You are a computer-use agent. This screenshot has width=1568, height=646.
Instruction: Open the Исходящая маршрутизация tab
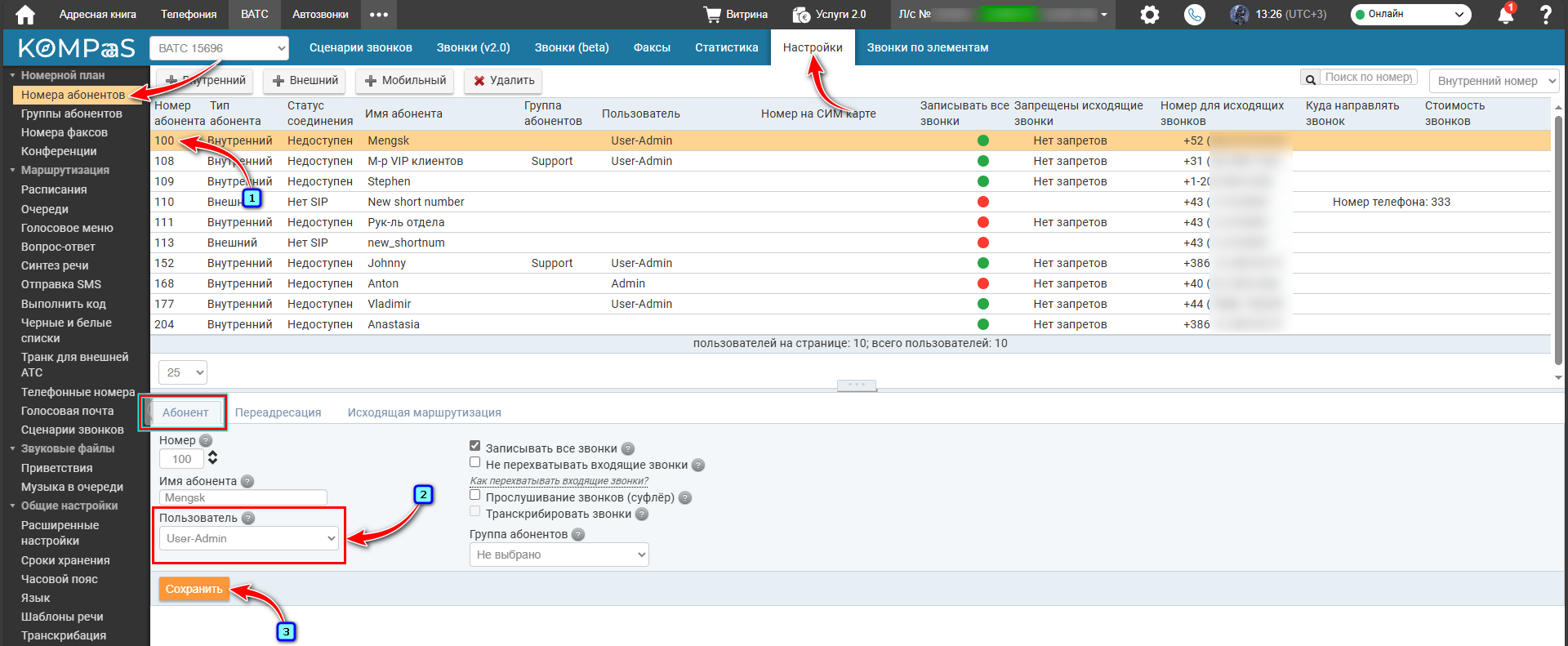(x=425, y=412)
